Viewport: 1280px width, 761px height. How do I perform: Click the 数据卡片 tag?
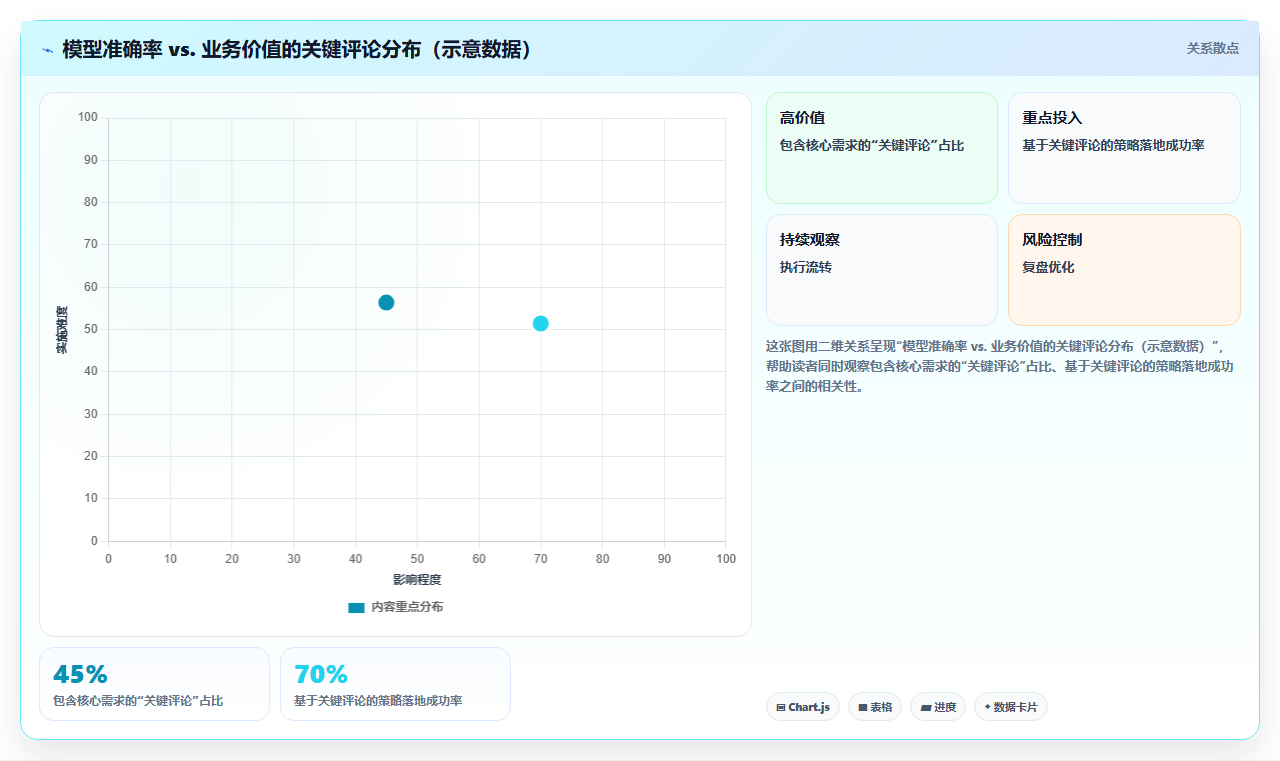click(x=1011, y=707)
